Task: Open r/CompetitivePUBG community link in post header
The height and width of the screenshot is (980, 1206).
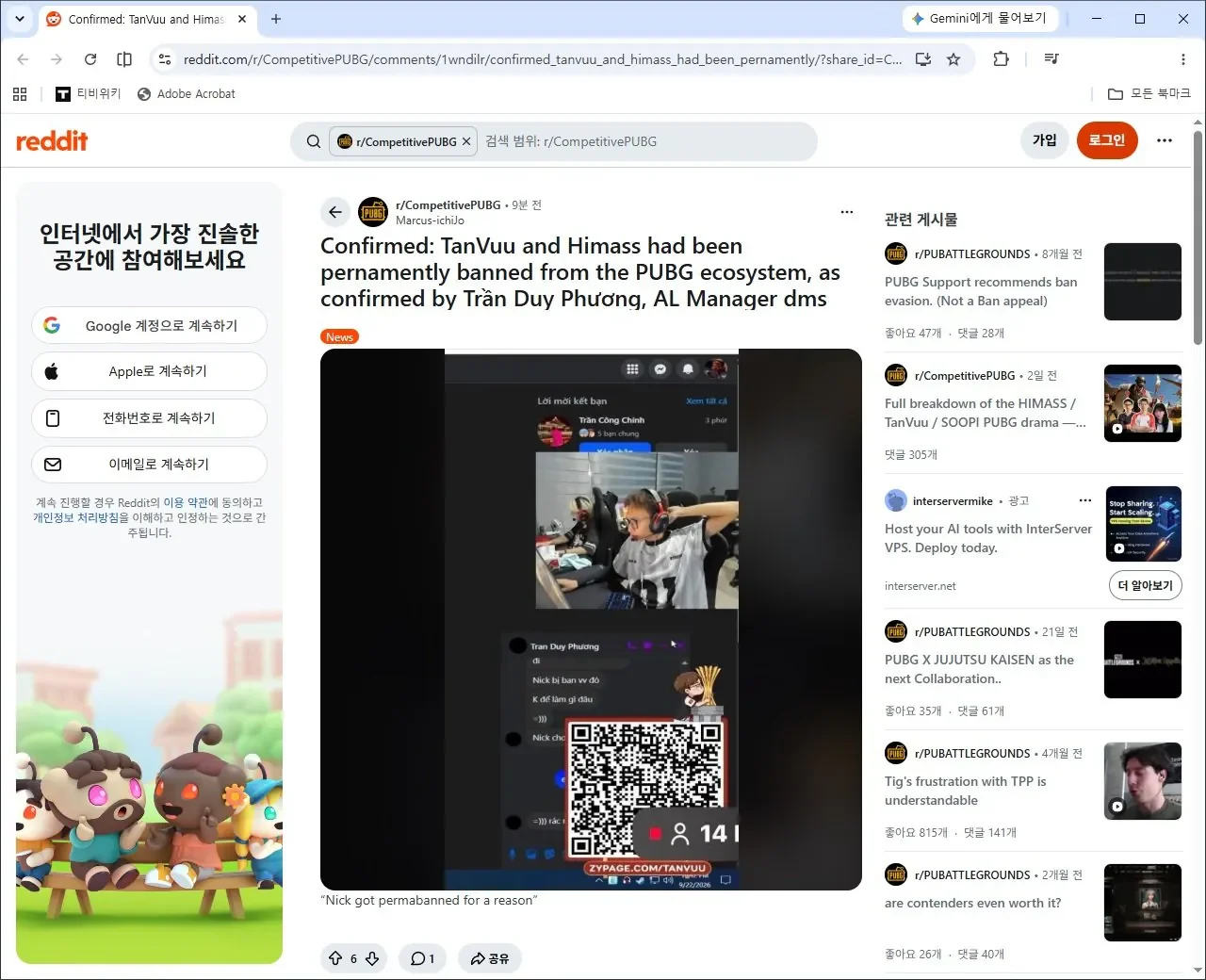Action: 448,204
